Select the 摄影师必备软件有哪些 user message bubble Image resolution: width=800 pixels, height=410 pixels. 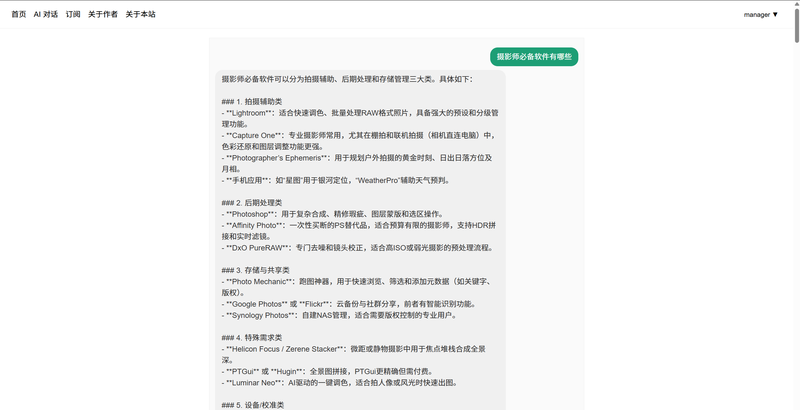pos(534,57)
